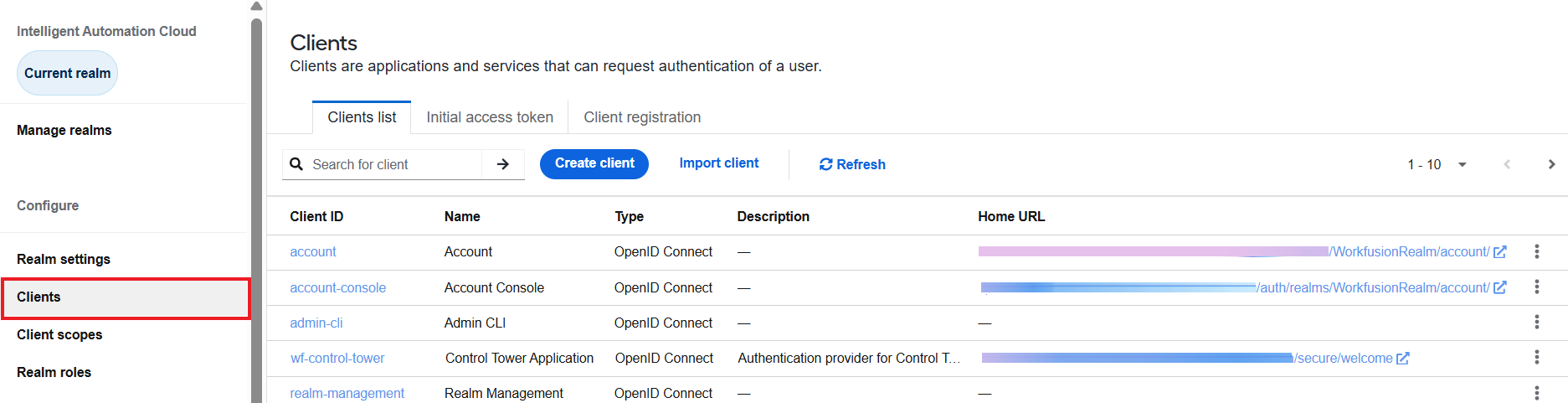
Task: Go to next page of clients
Action: [x=1551, y=164]
